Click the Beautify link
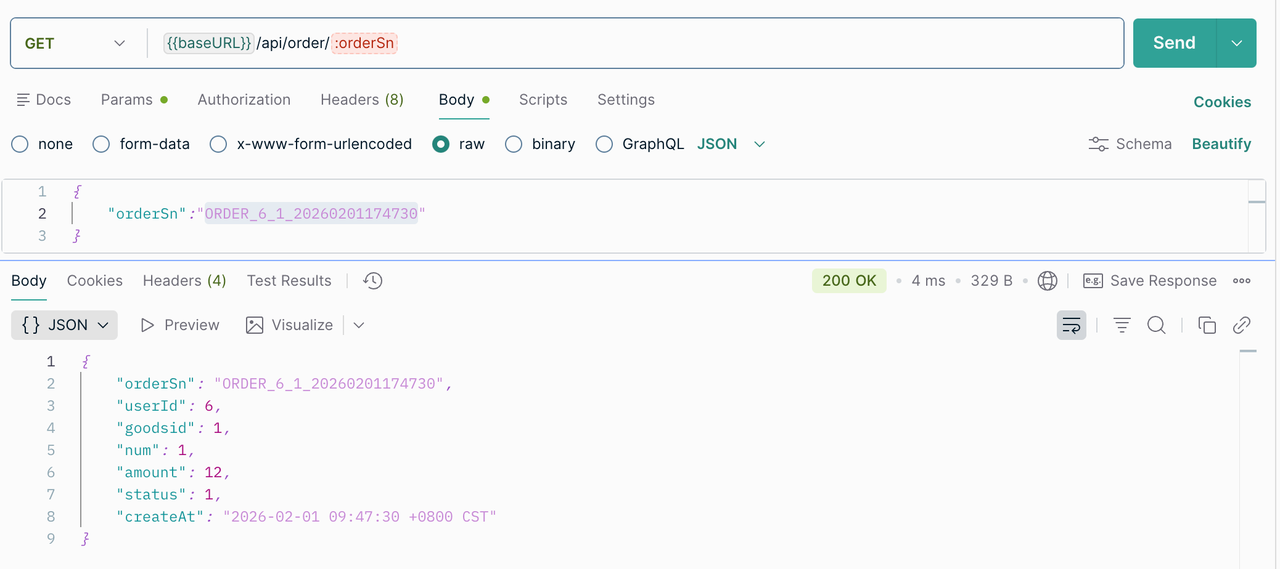Image resolution: width=1280 pixels, height=569 pixels. [1221, 144]
